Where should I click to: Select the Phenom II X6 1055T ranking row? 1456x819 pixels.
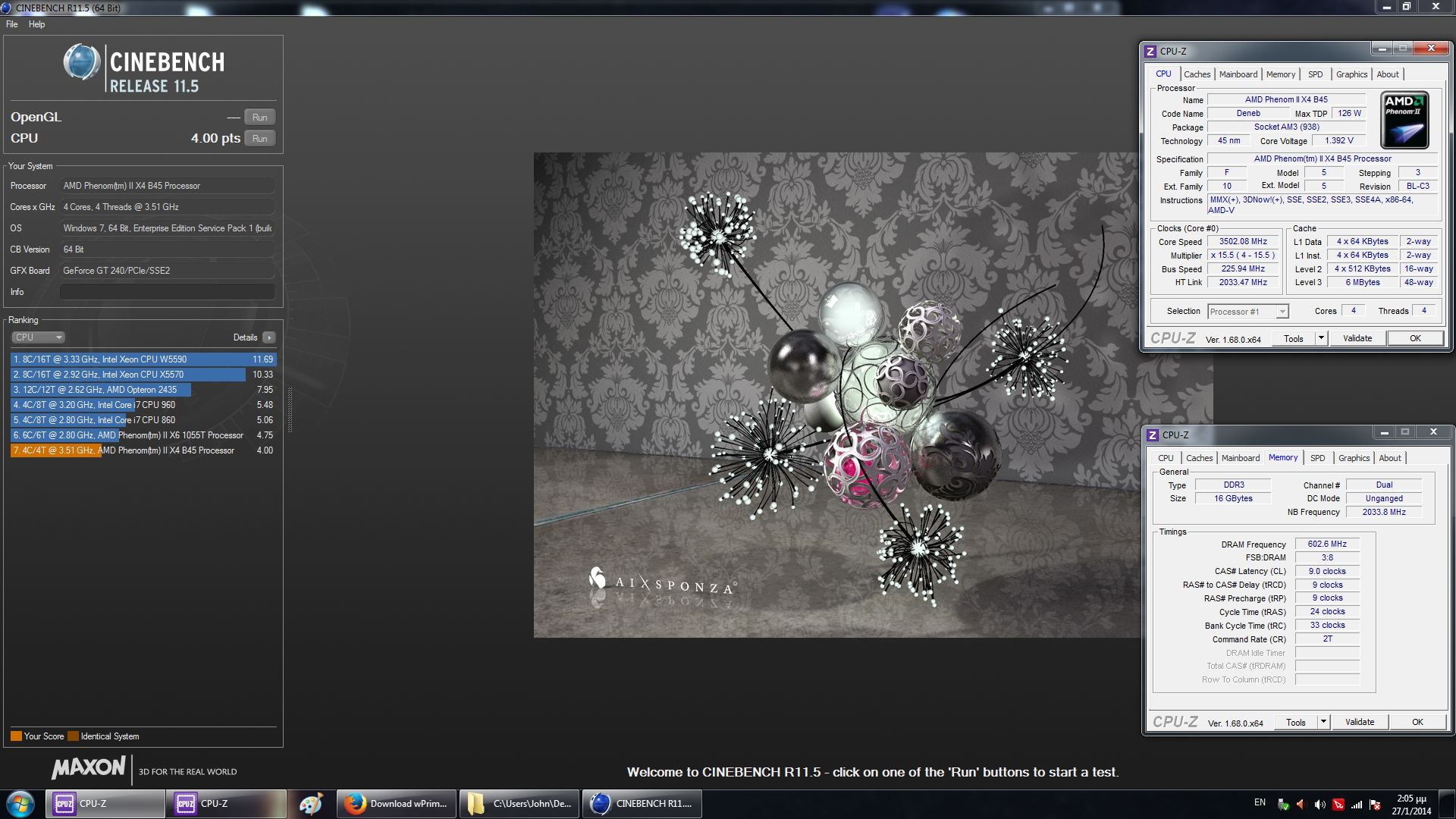[x=143, y=435]
